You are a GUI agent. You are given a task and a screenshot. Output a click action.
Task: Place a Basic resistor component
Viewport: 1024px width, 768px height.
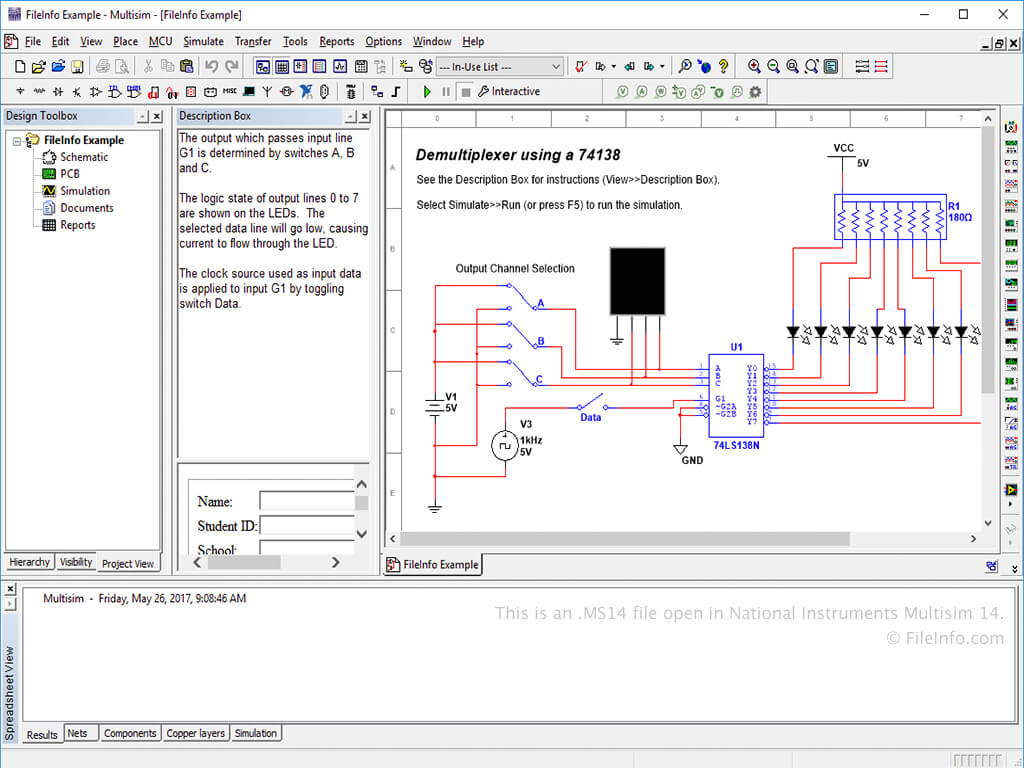click(39, 91)
